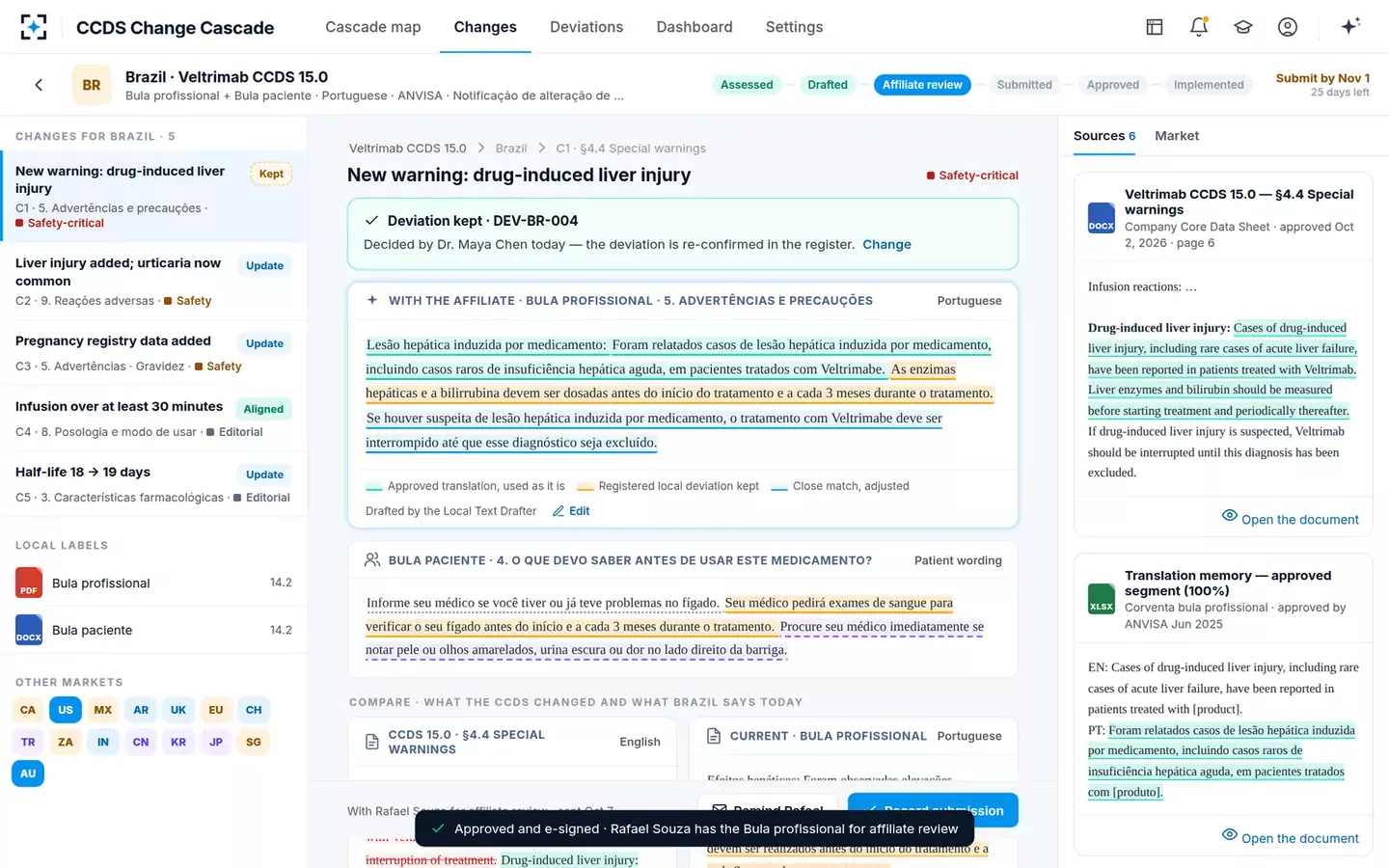This screenshot has height=868, width=1389.
Task: Select the Affiliate review stage pill
Action: point(922,85)
